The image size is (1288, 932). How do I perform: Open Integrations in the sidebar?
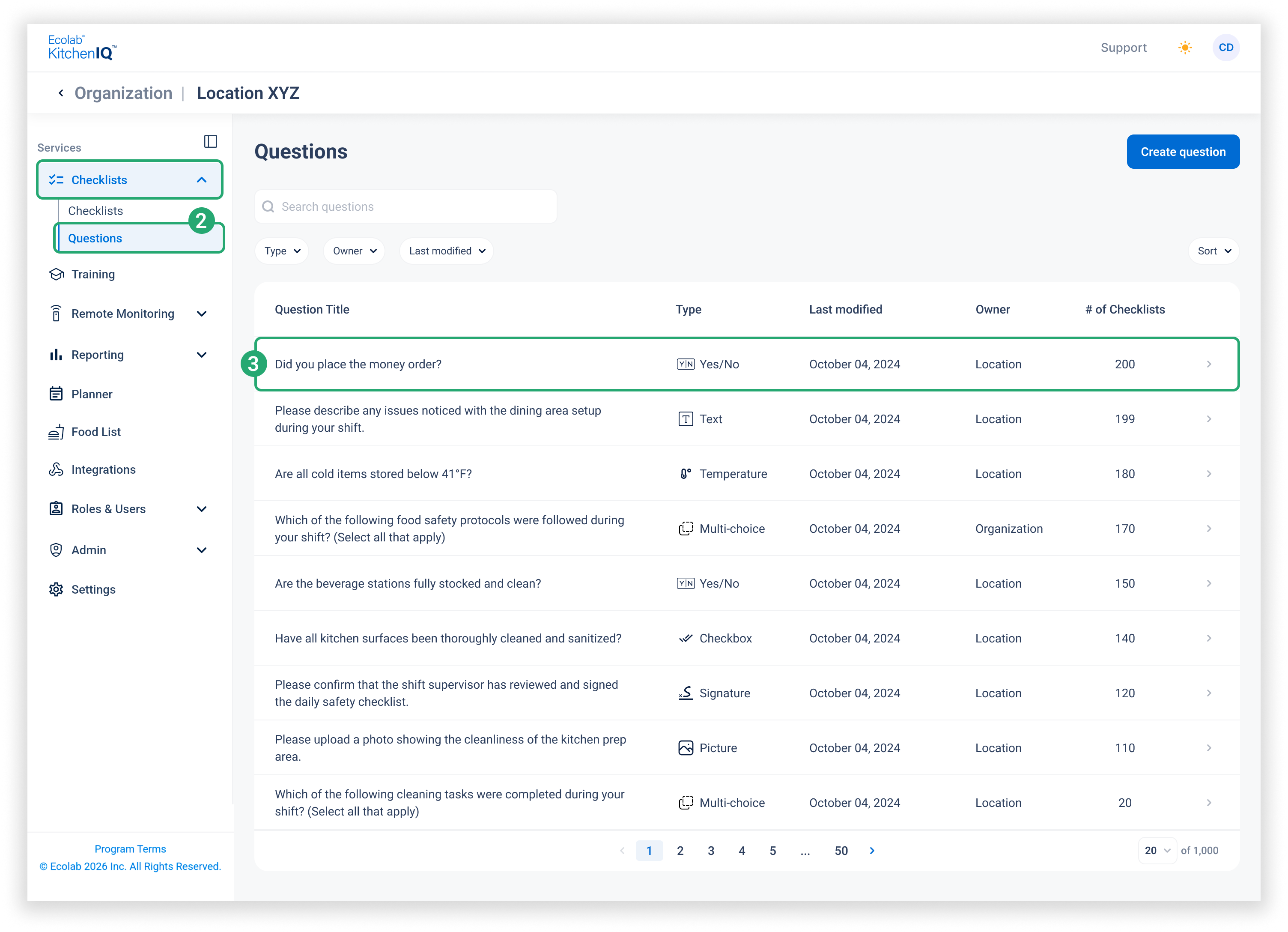pyautogui.click(x=103, y=470)
